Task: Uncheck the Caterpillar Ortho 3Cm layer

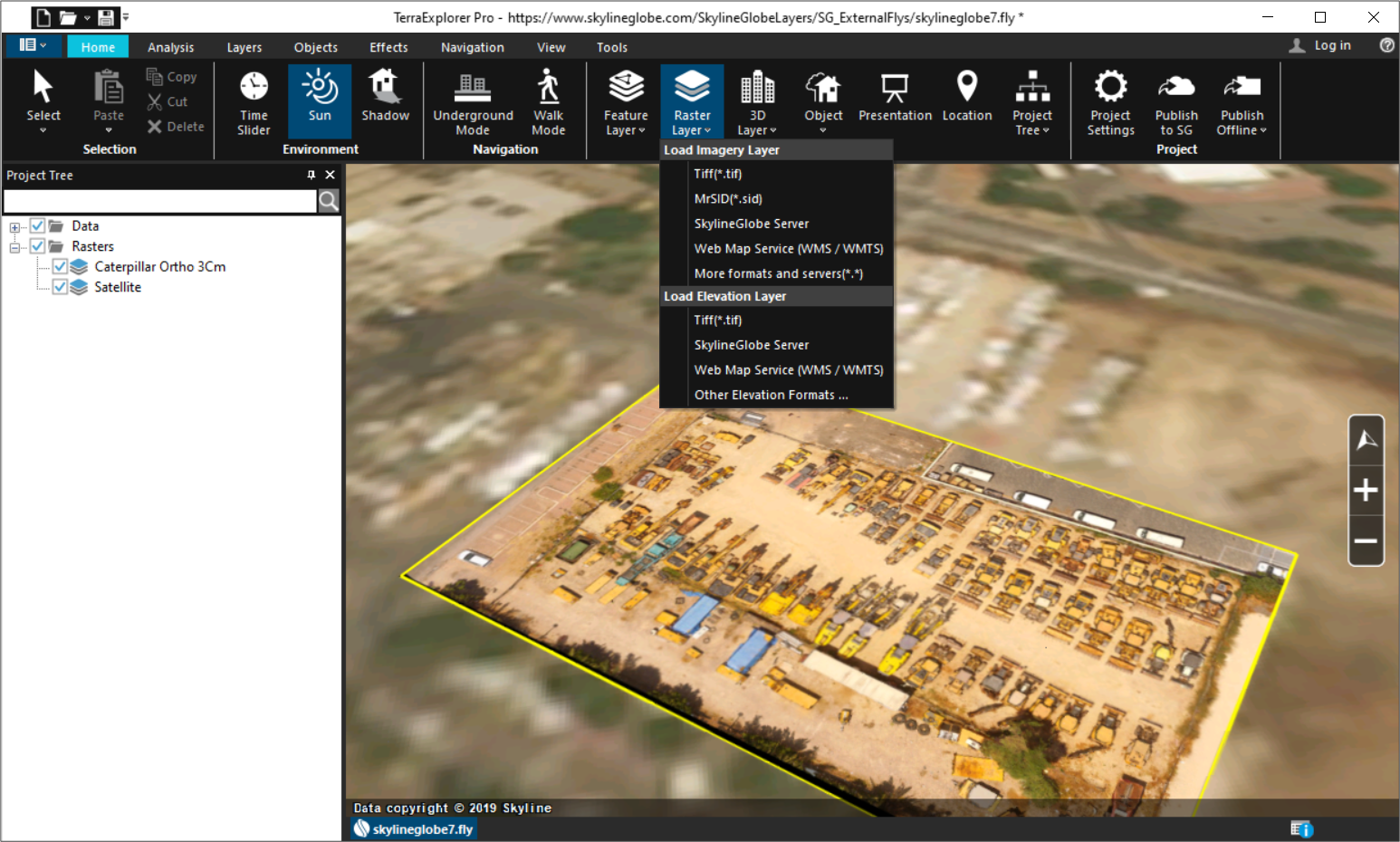Action: click(60, 266)
